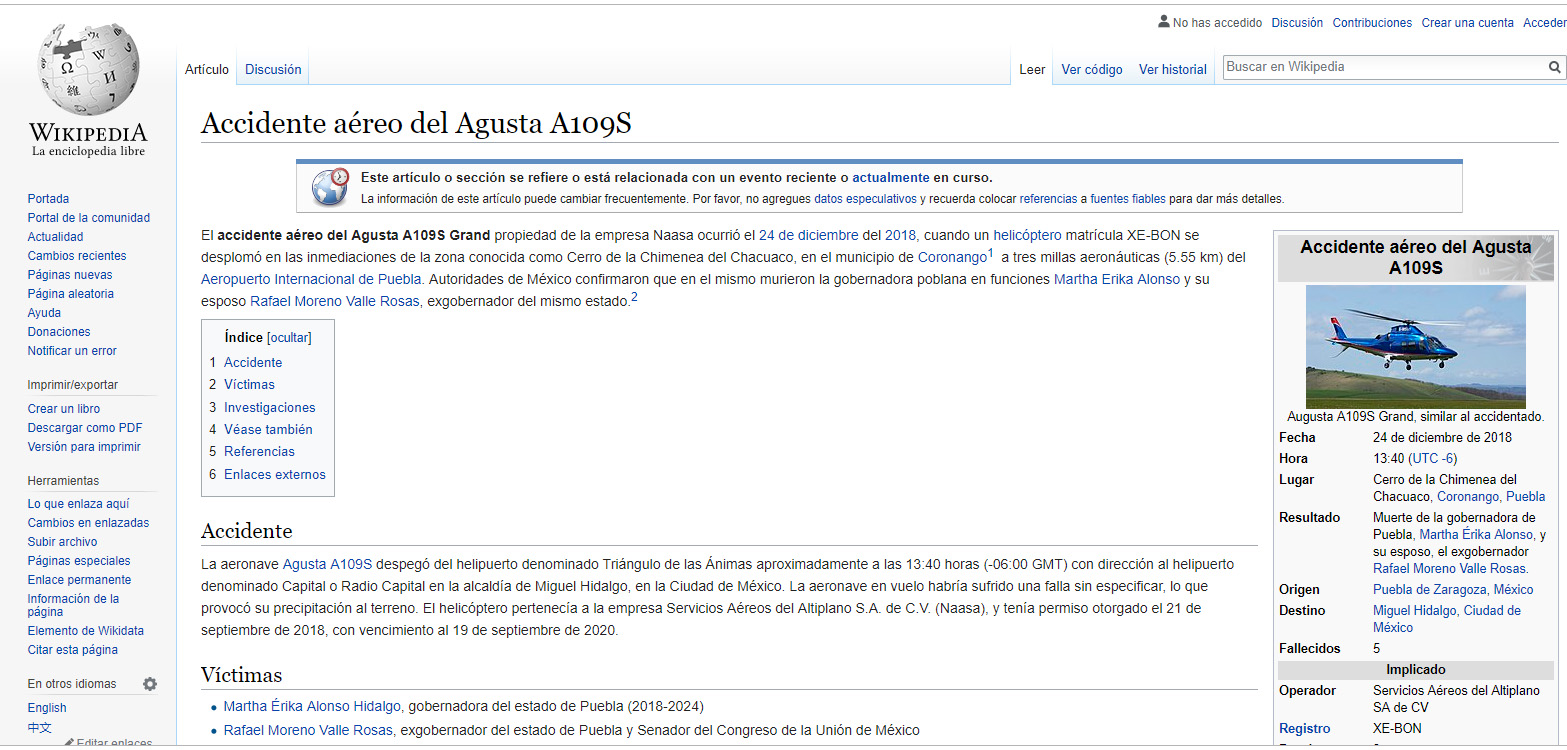Click Descargar como PDF
The height and width of the screenshot is (750, 1567).
tap(85, 428)
